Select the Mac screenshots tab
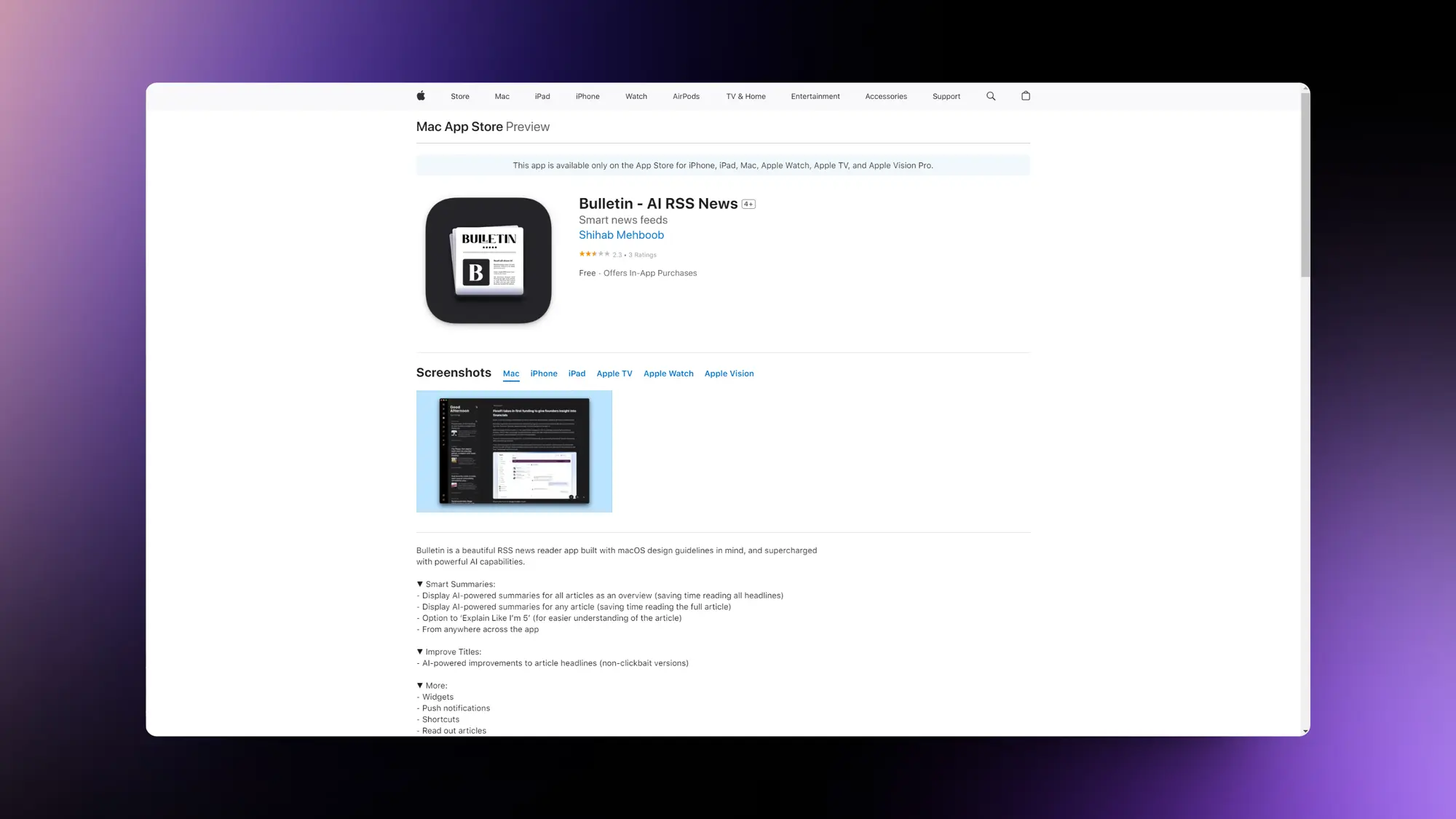 [x=511, y=373]
